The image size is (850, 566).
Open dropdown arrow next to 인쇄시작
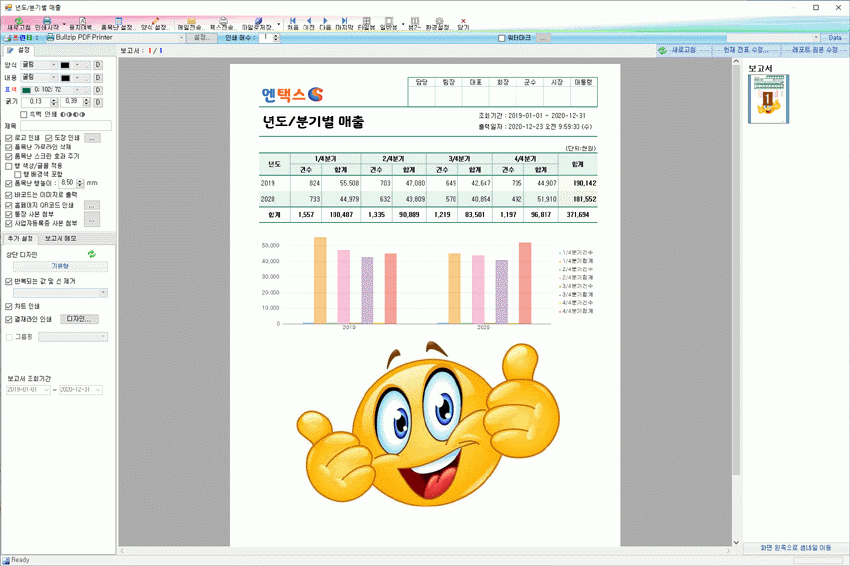(x=64, y=24)
